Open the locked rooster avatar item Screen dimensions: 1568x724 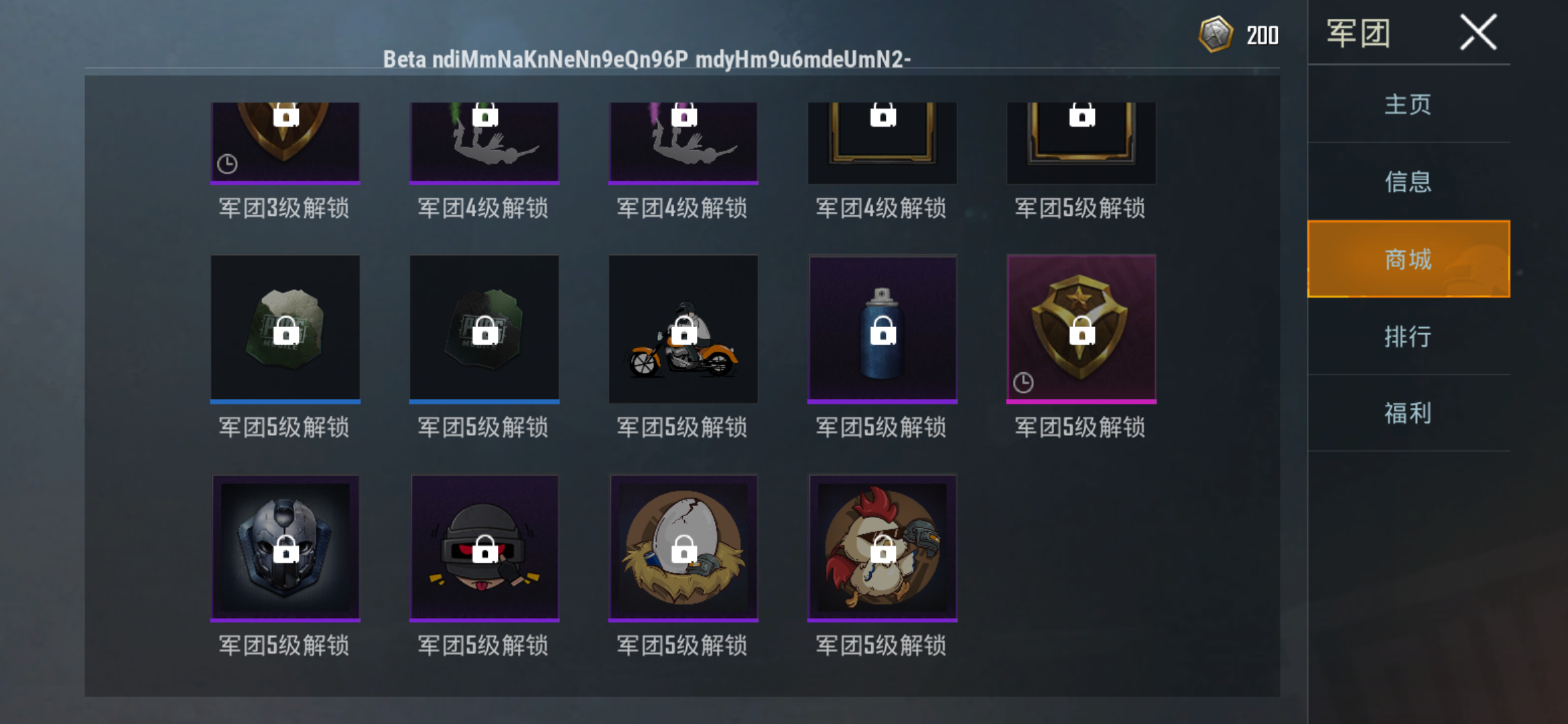(883, 548)
